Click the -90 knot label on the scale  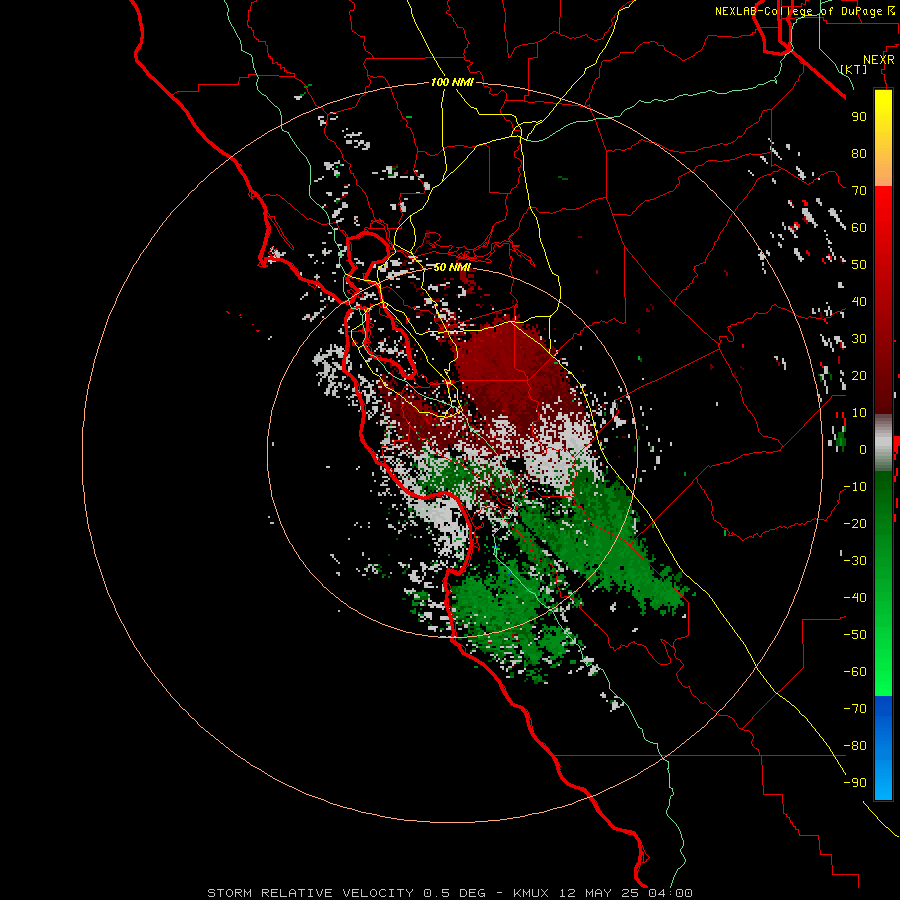tap(855, 783)
